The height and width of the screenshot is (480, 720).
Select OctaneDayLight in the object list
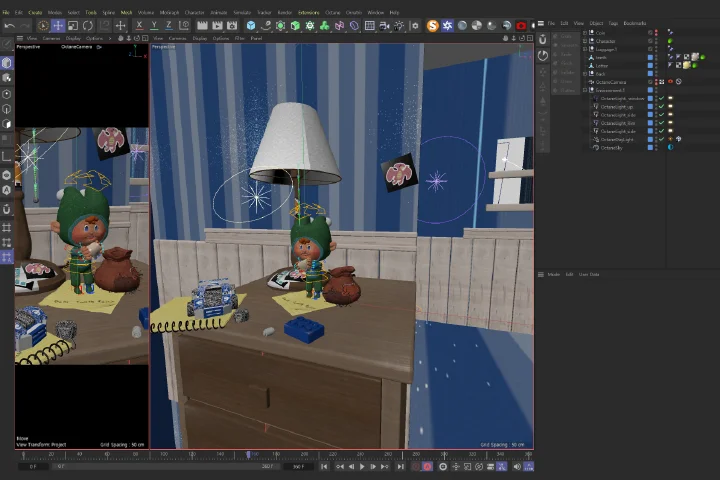[617, 139]
